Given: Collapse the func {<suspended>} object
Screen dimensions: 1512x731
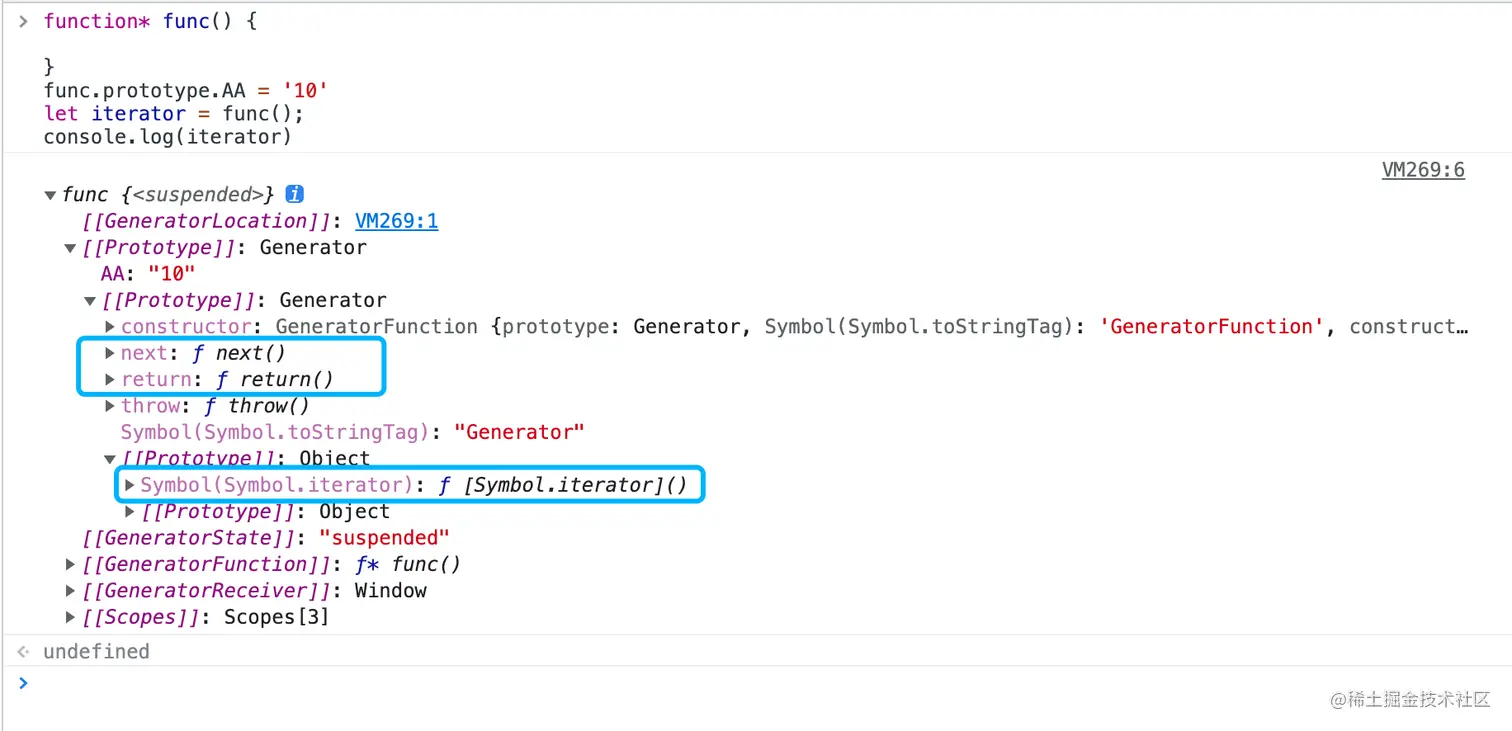Looking at the screenshot, I should click(x=50, y=195).
